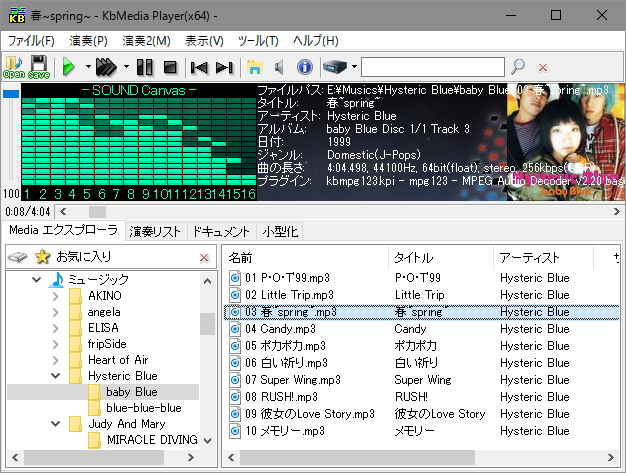Open the dropdown arrow beside the play button
626x473 pixels.
click(88, 67)
